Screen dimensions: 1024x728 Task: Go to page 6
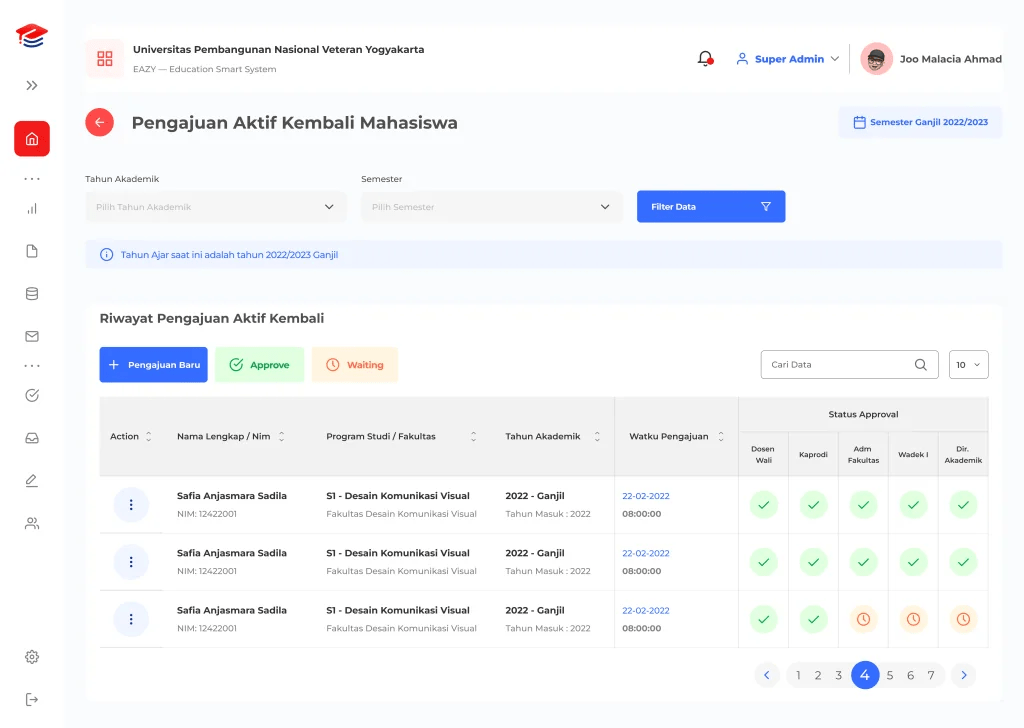910,675
